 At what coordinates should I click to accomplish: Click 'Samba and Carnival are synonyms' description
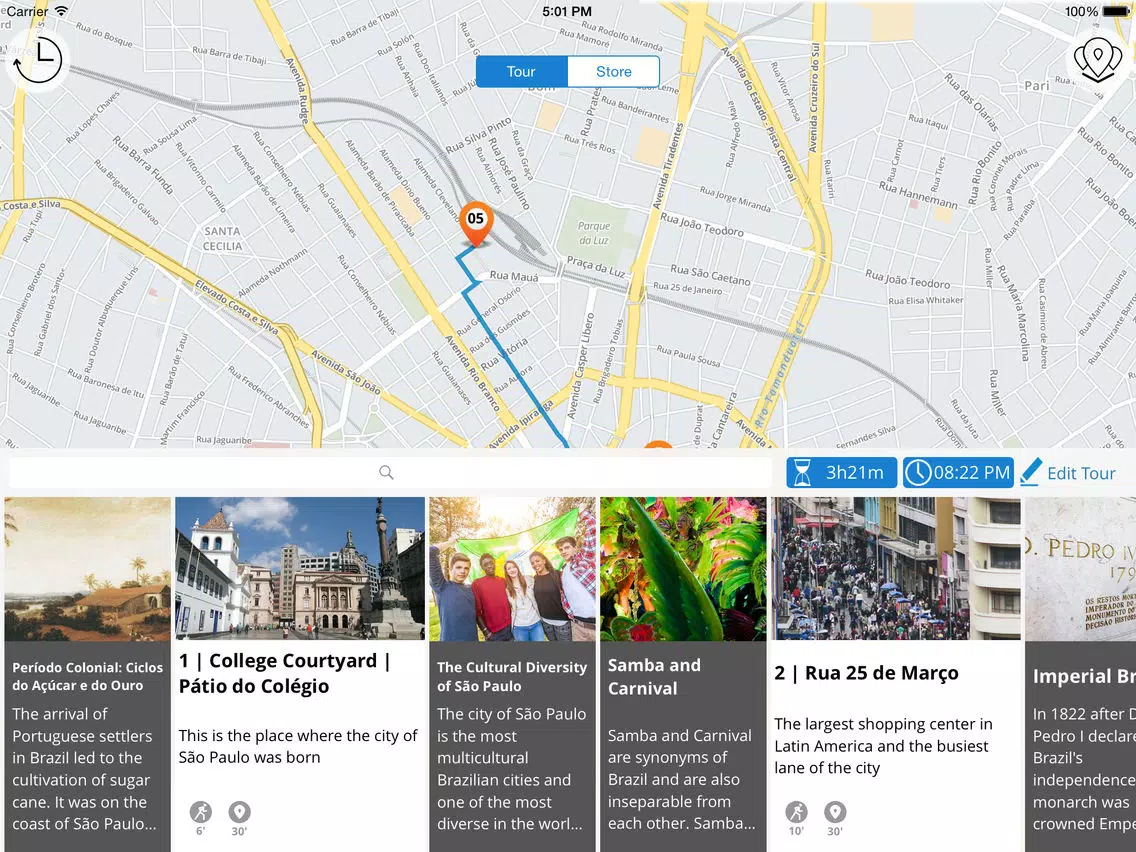[681, 780]
